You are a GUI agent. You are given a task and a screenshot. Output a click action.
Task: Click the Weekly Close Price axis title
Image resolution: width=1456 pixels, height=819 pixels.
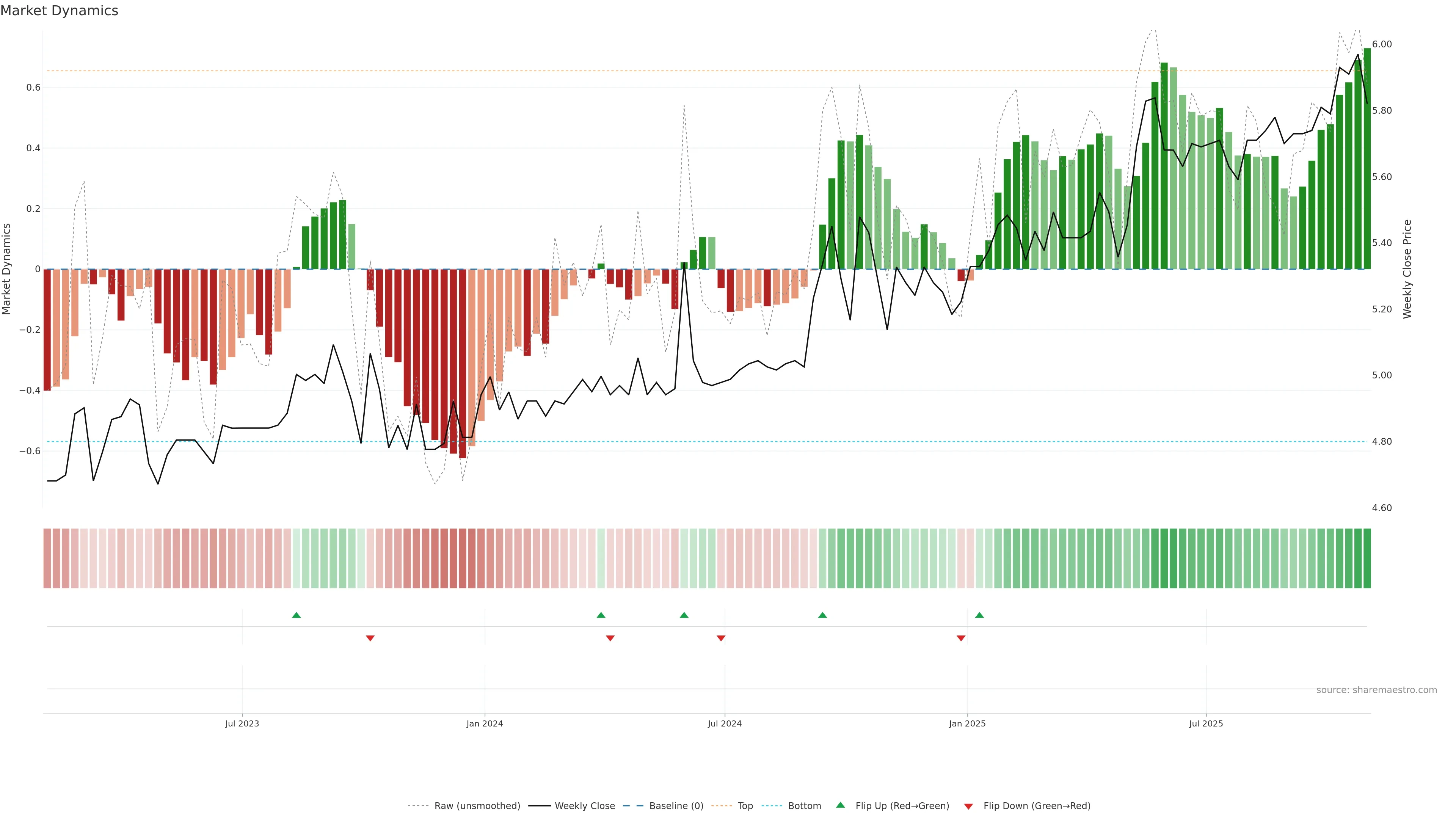coord(1407,269)
